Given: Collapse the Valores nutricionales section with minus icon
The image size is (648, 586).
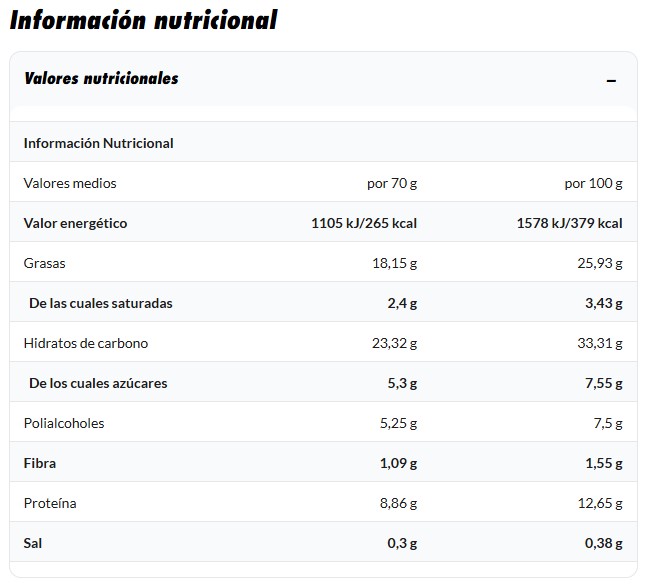Looking at the screenshot, I should (x=611, y=81).
